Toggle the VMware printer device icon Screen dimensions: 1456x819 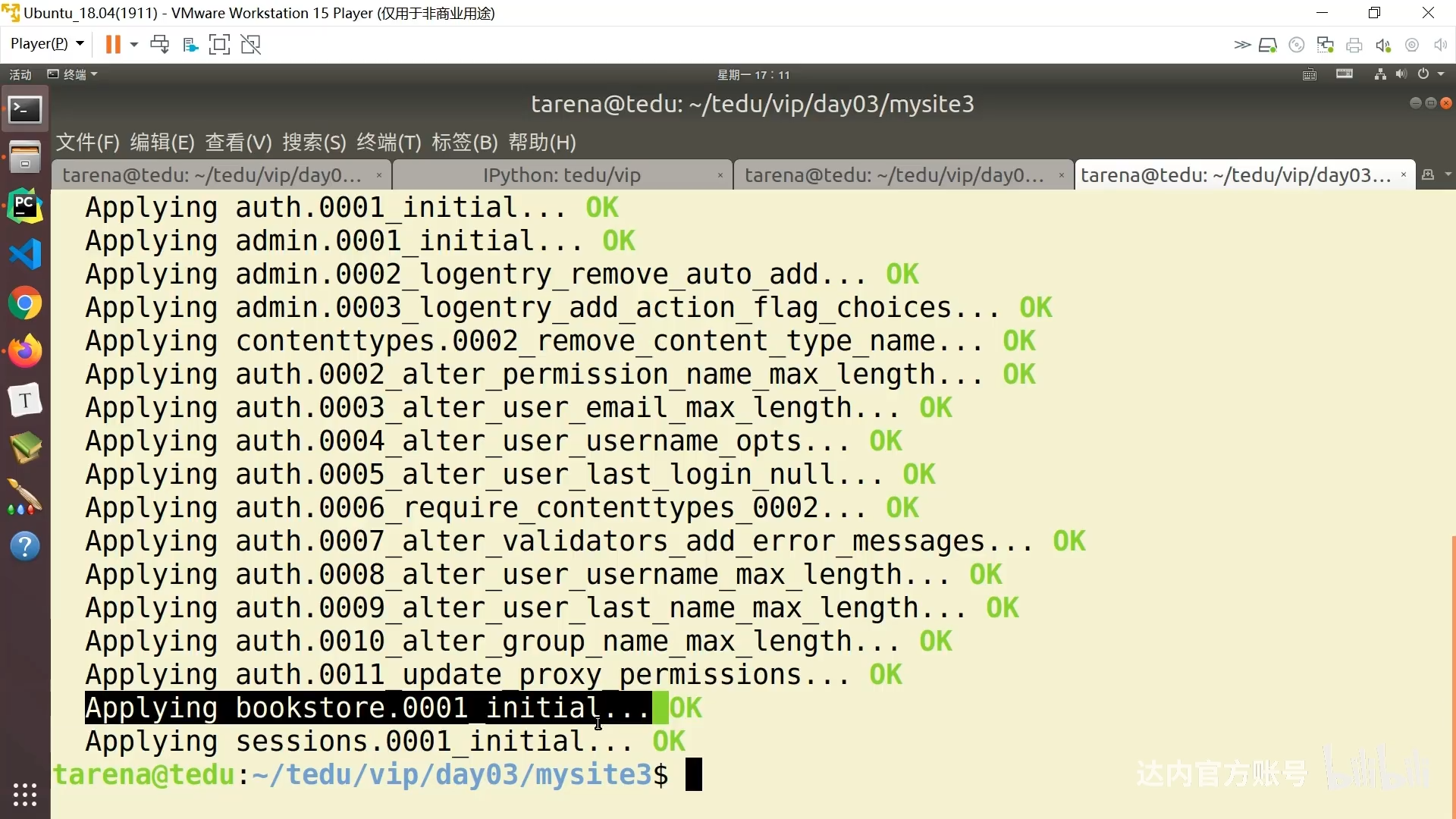[x=1354, y=45]
